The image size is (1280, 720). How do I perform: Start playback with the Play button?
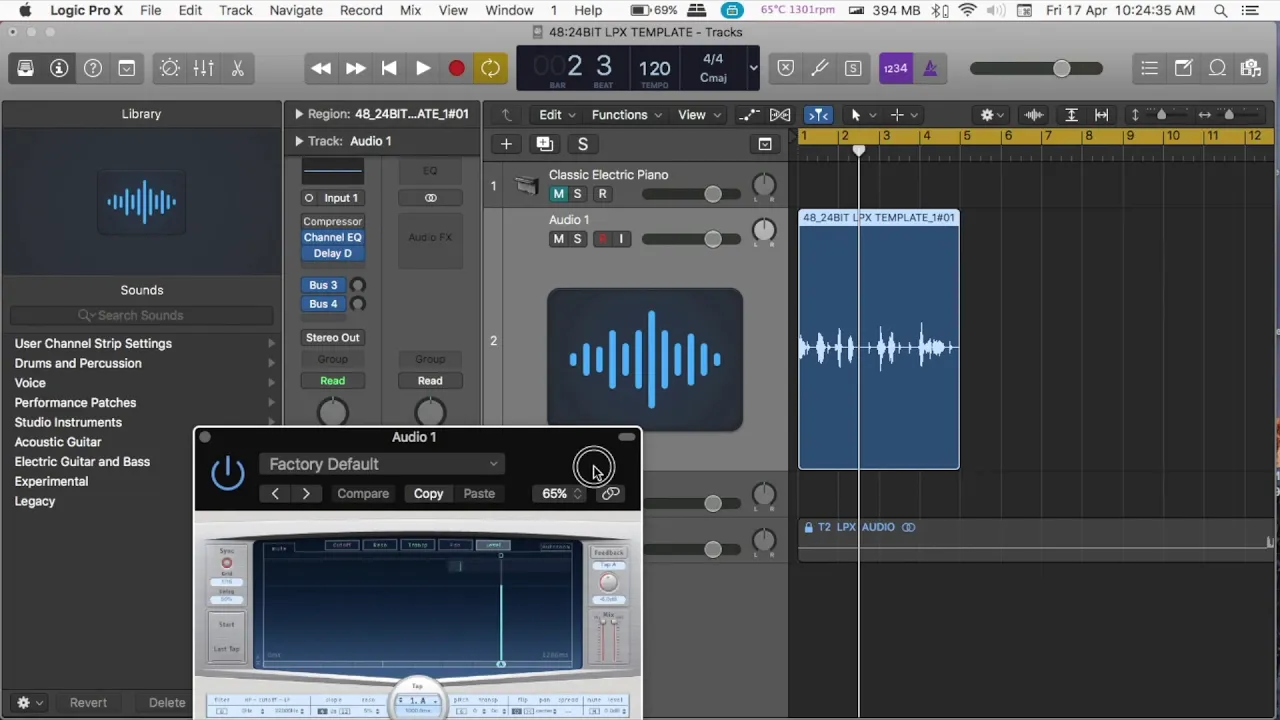click(423, 68)
